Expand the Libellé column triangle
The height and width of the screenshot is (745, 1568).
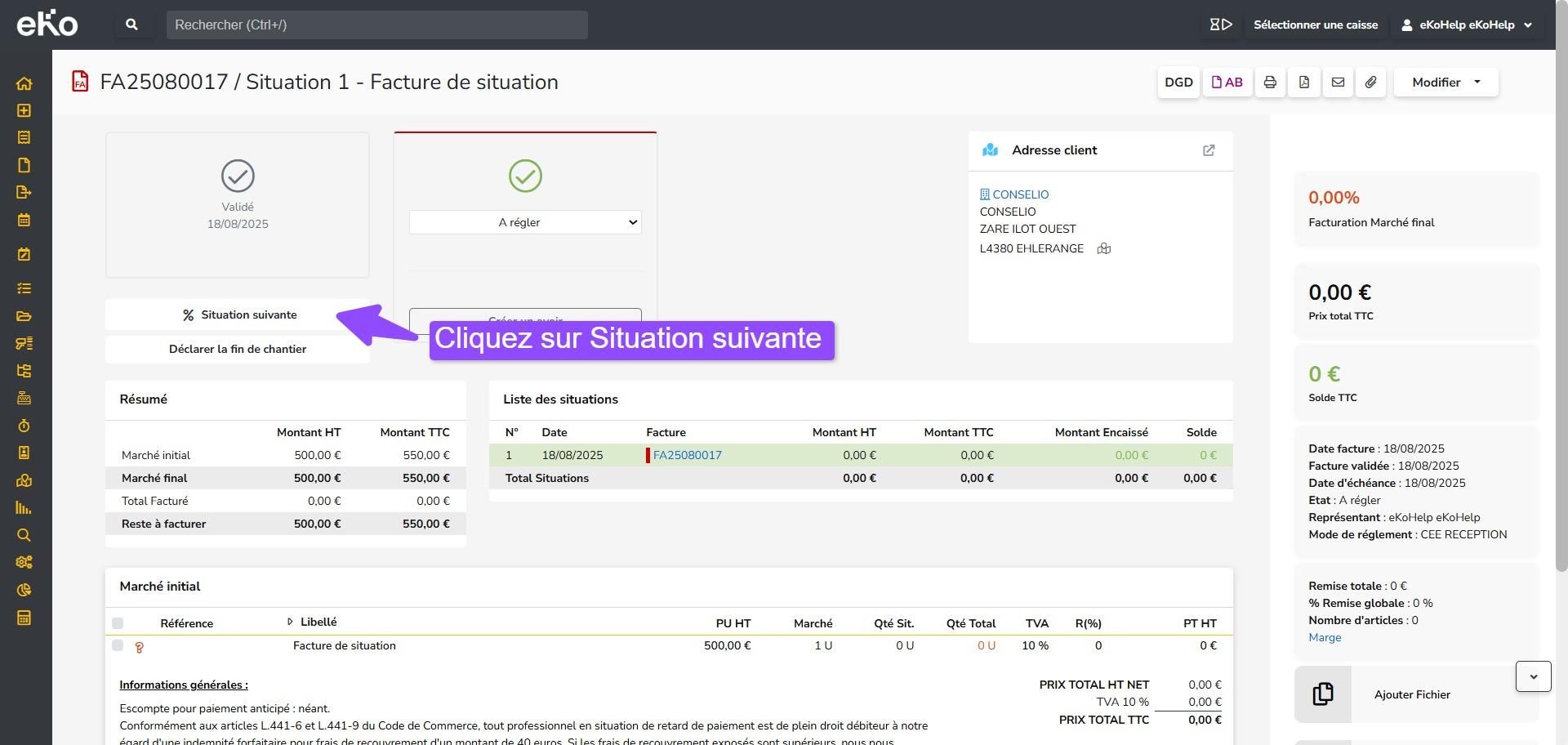[x=290, y=622]
